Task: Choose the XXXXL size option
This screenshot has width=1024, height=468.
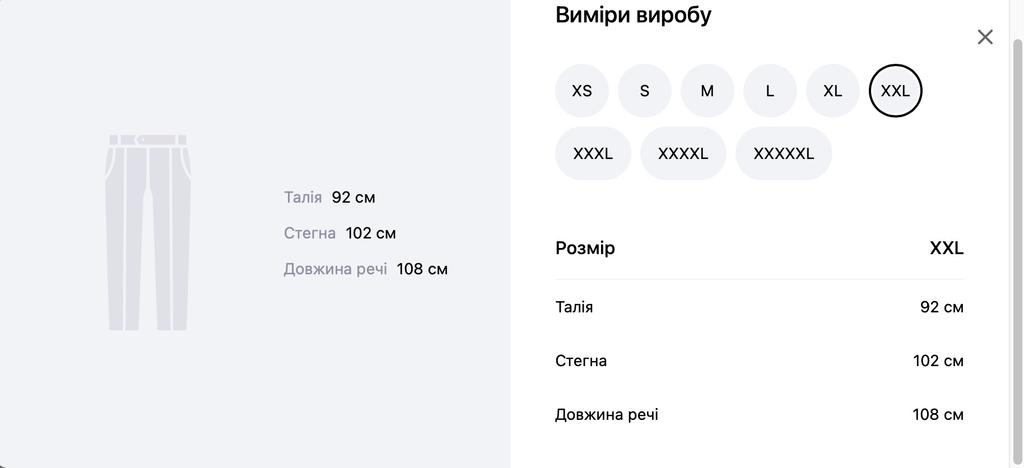Action: (683, 154)
